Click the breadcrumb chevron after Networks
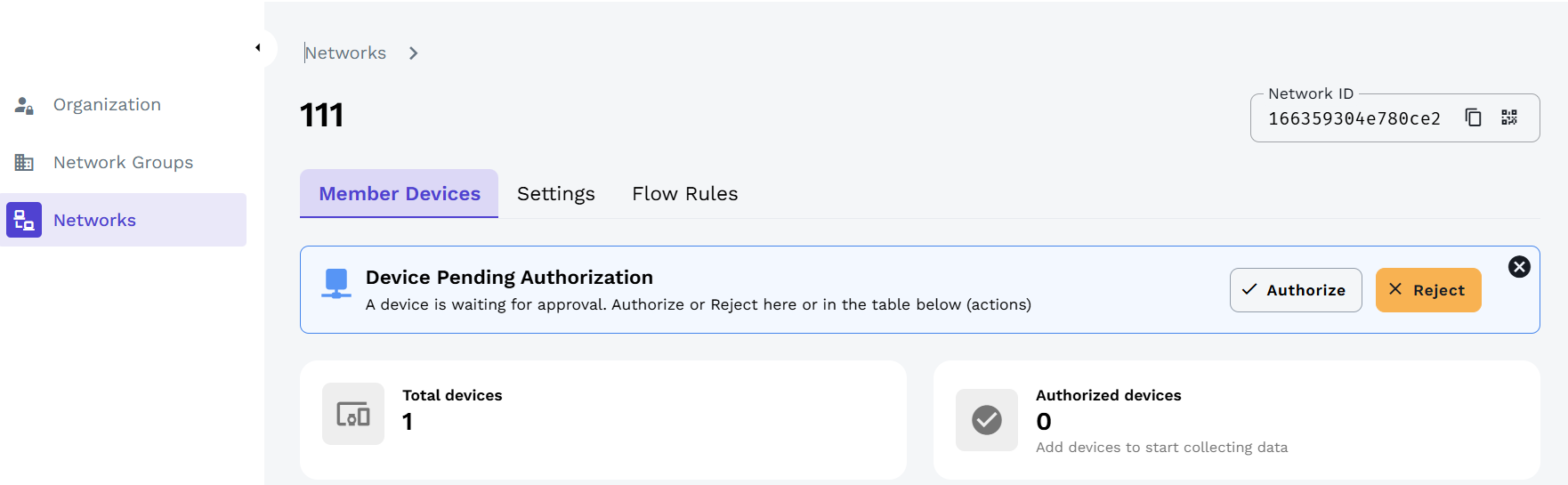 [413, 53]
